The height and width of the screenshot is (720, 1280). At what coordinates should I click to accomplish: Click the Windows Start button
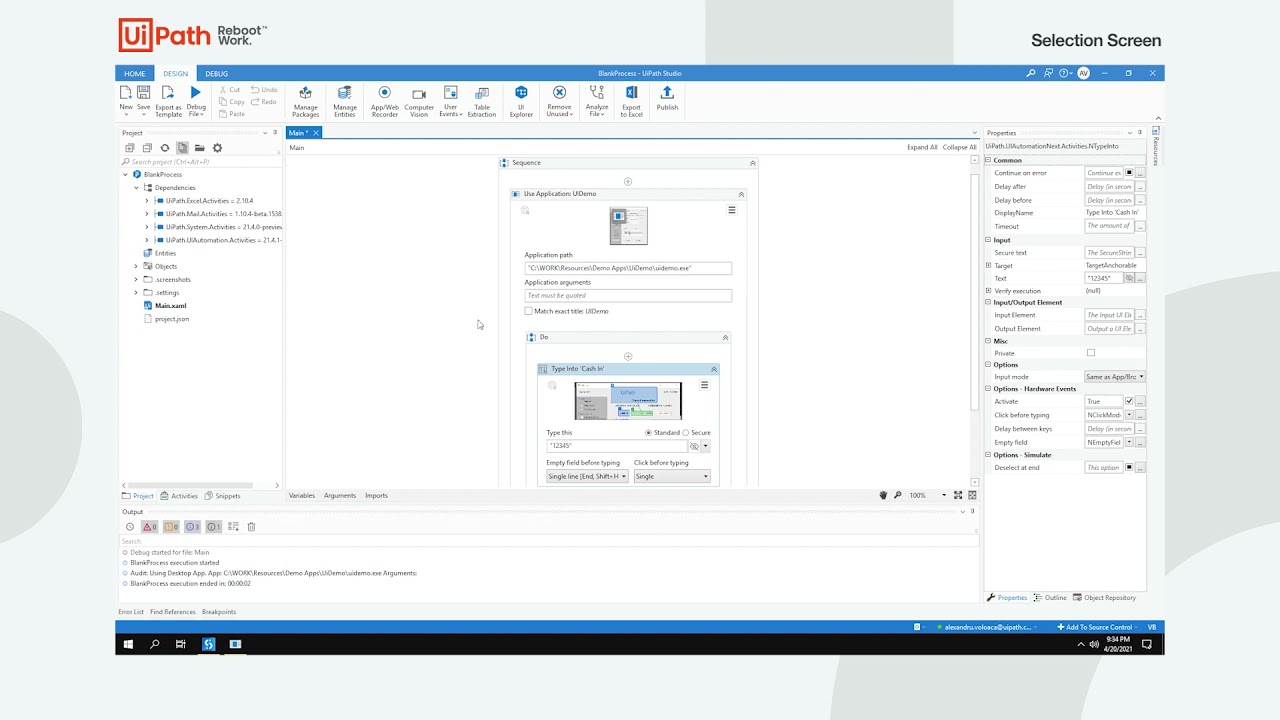pos(129,645)
